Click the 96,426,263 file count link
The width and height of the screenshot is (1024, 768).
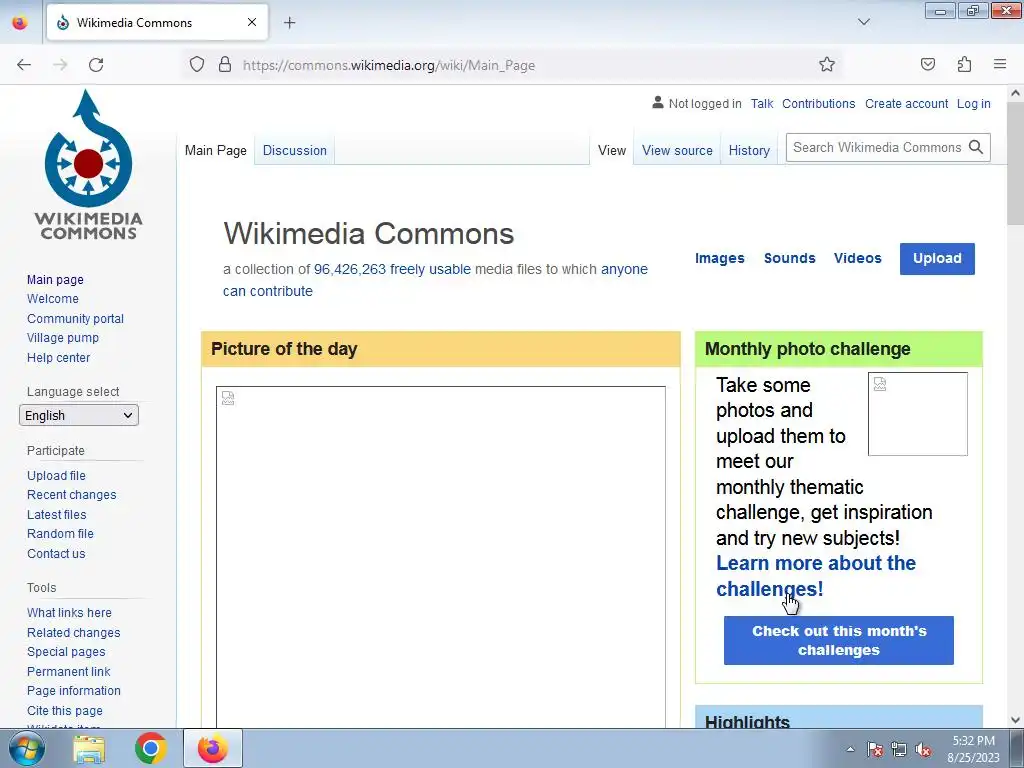(350, 269)
